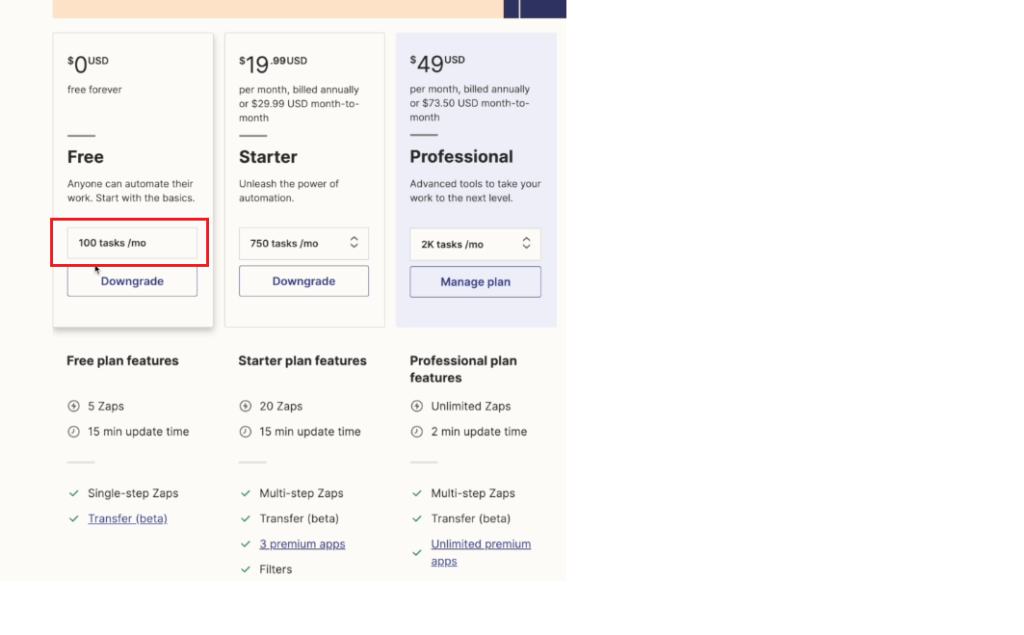Screen dimensions: 1024x635
Task: Click the stepper arrows on 2K tasks selector
Action: point(526,243)
